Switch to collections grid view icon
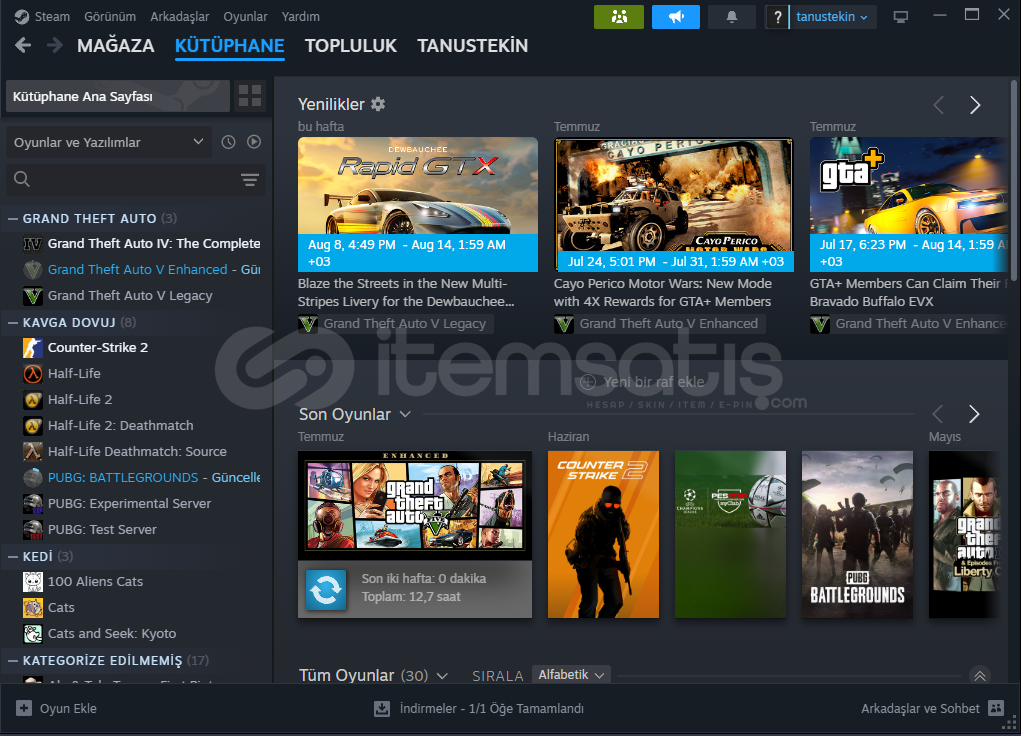 250,96
